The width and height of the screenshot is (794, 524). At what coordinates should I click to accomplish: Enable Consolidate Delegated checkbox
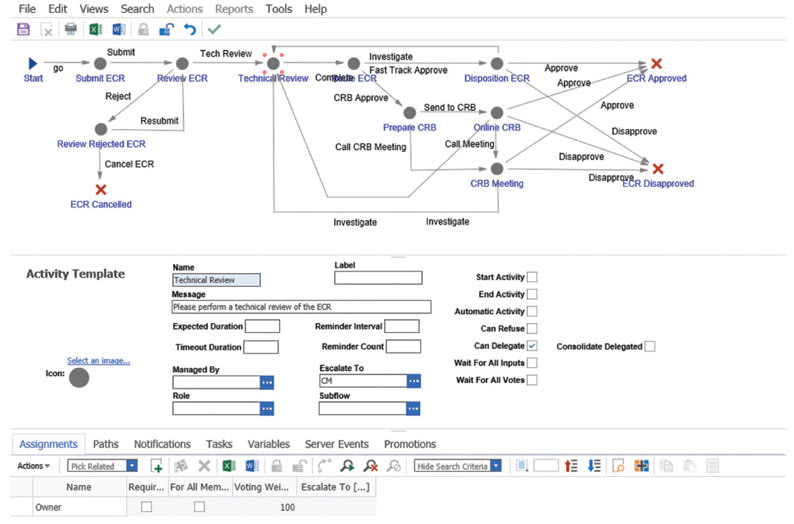(x=650, y=346)
